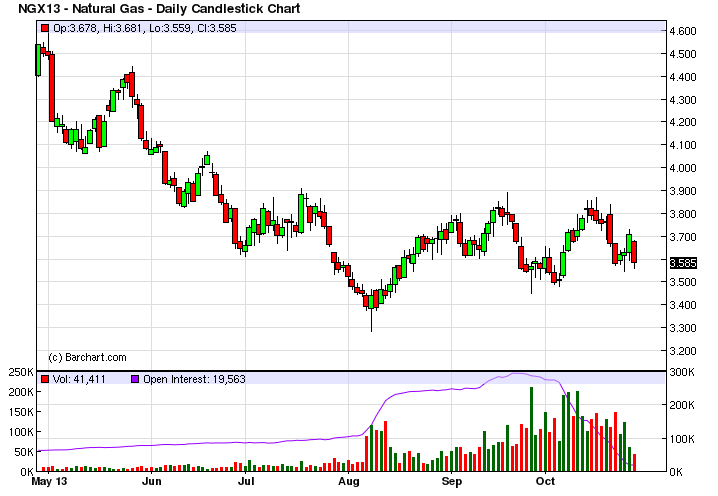Click the 100K left volume axis label

pos(21,432)
